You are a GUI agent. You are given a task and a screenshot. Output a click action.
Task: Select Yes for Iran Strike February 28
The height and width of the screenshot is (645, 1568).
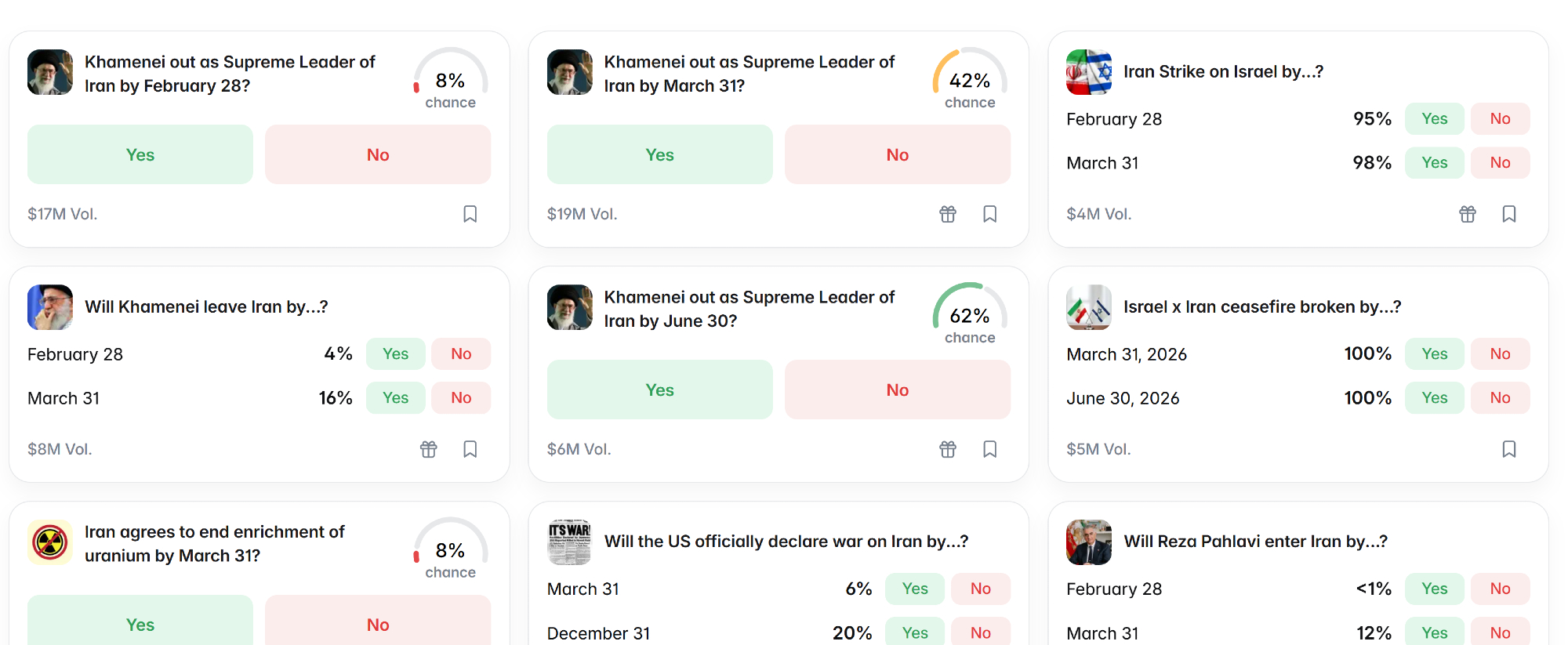tap(1434, 118)
